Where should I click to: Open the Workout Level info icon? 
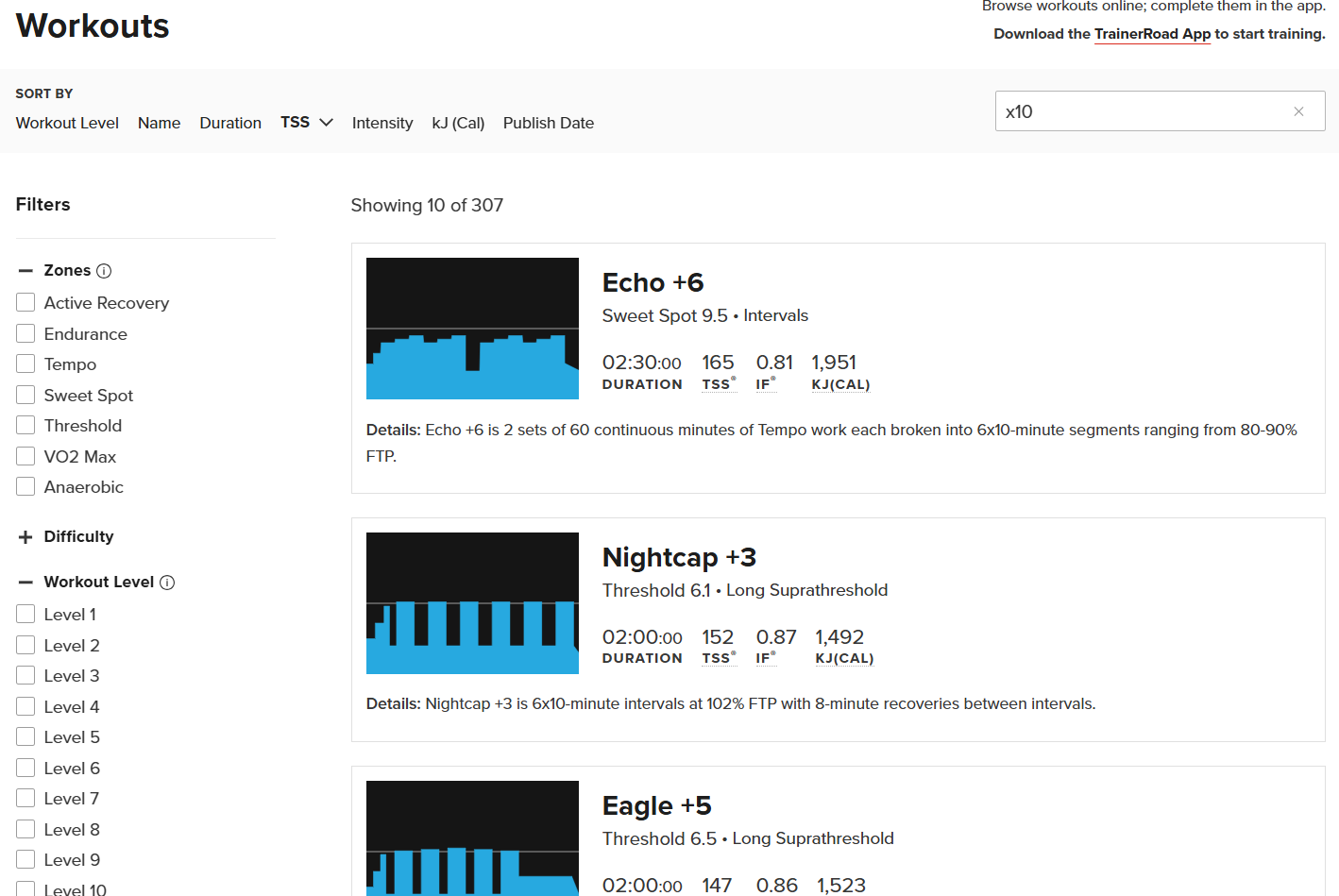pos(167,583)
